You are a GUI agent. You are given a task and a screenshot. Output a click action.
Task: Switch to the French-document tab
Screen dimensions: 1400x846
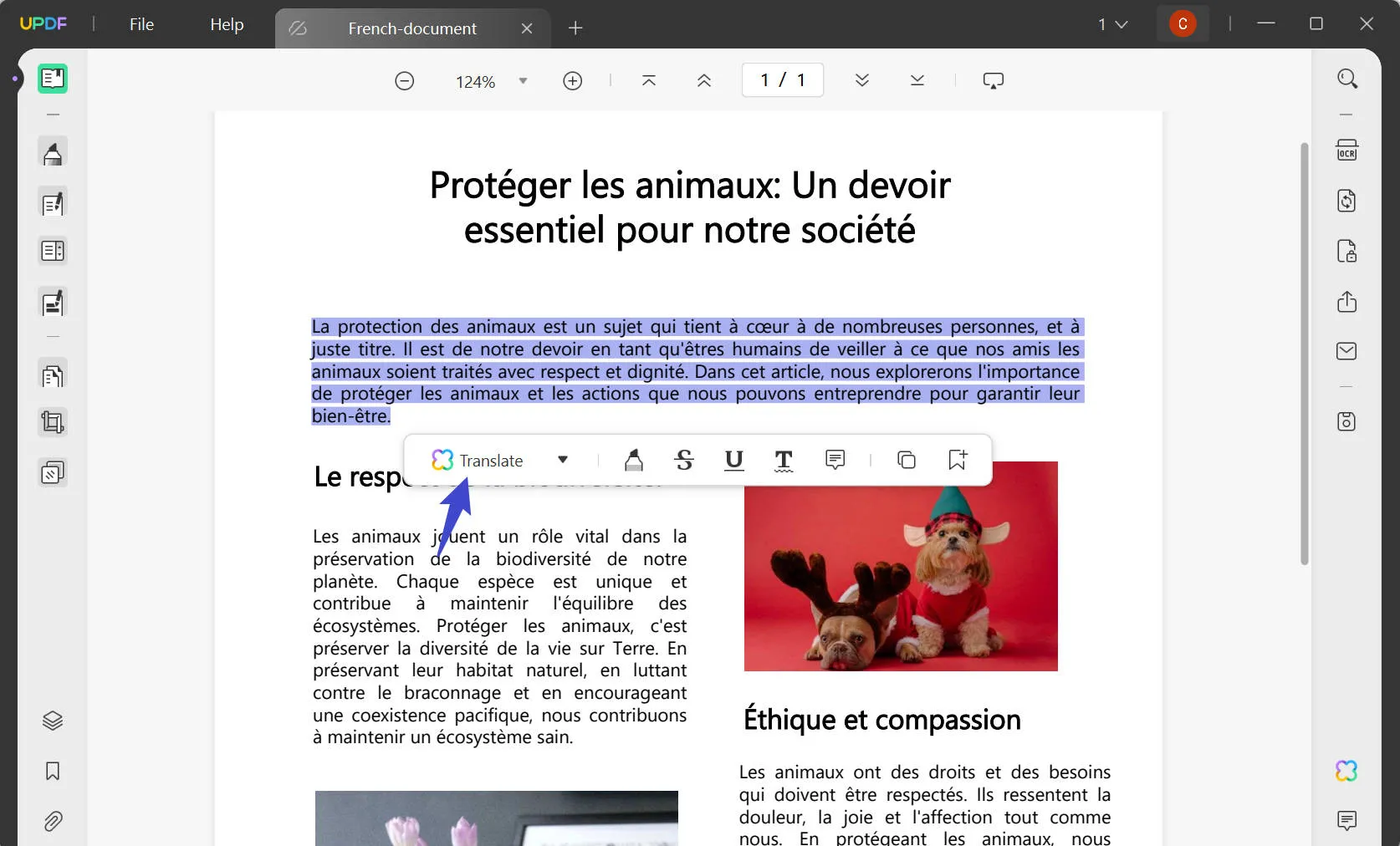412,28
